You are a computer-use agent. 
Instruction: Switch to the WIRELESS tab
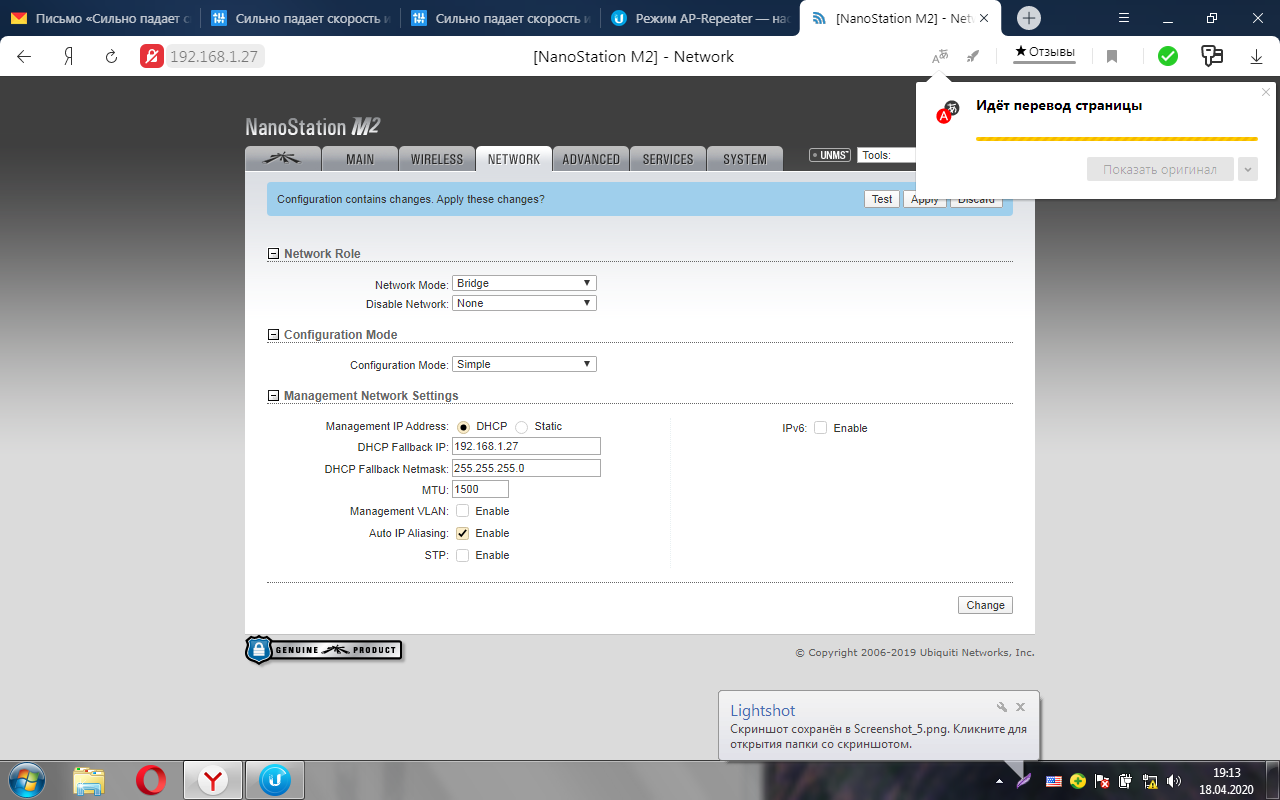click(x=437, y=159)
